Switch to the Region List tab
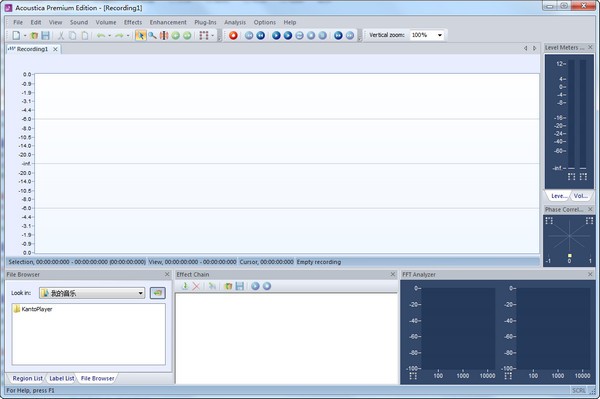The height and width of the screenshot is (399, 600). click(x=27, y=378)
